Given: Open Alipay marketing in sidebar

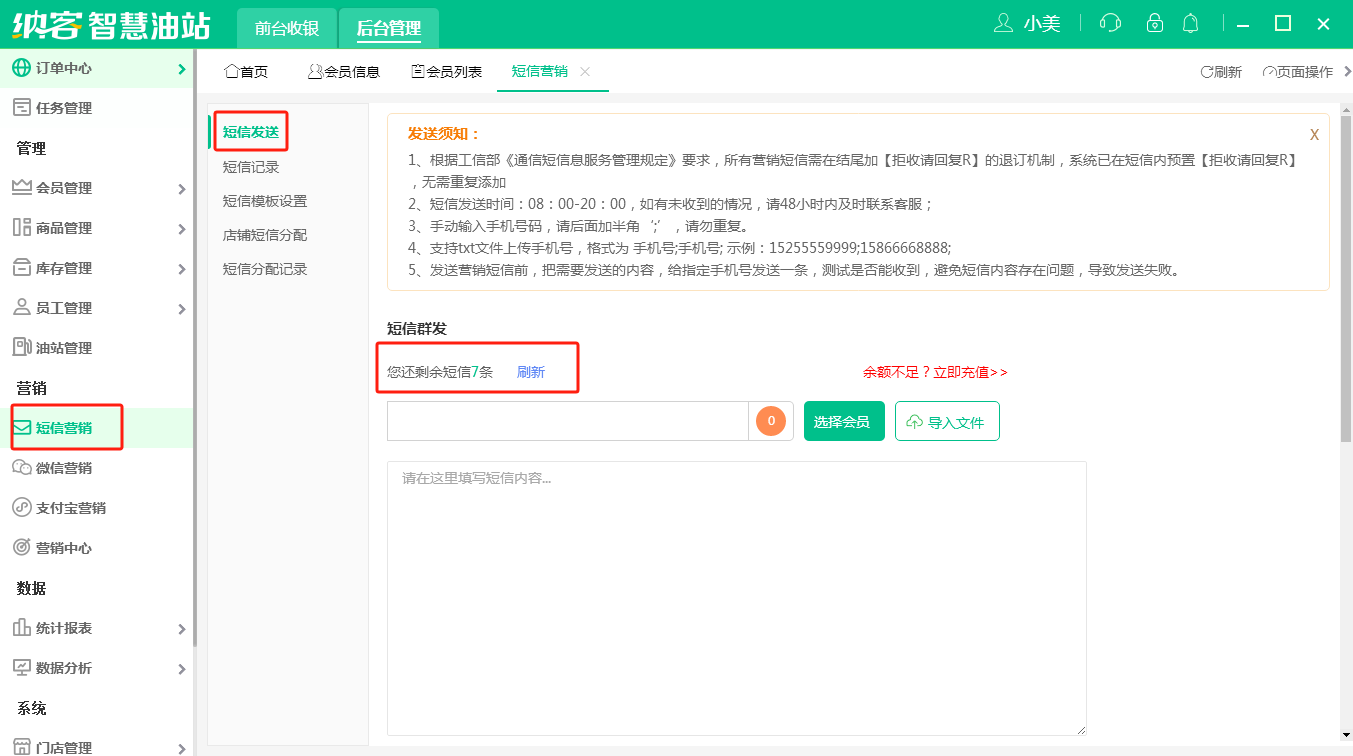Looking at the screenshot, I should click(x=70, y=508).
